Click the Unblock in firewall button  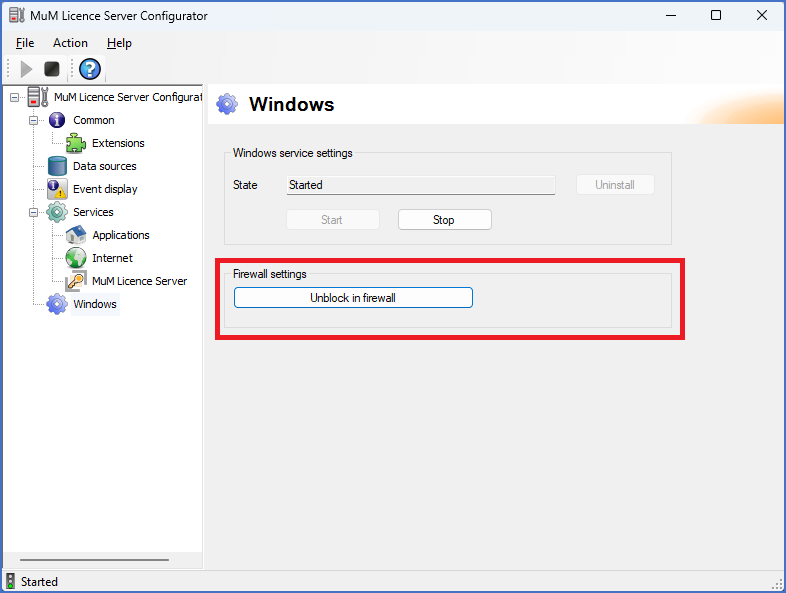click(353, 298)
